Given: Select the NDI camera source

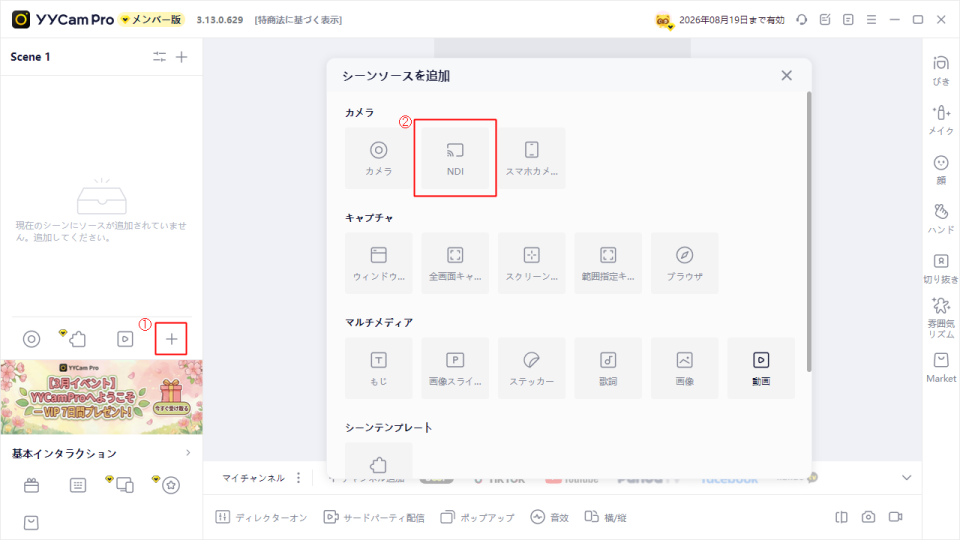Looking at the screenshot, I should (455, 158).
